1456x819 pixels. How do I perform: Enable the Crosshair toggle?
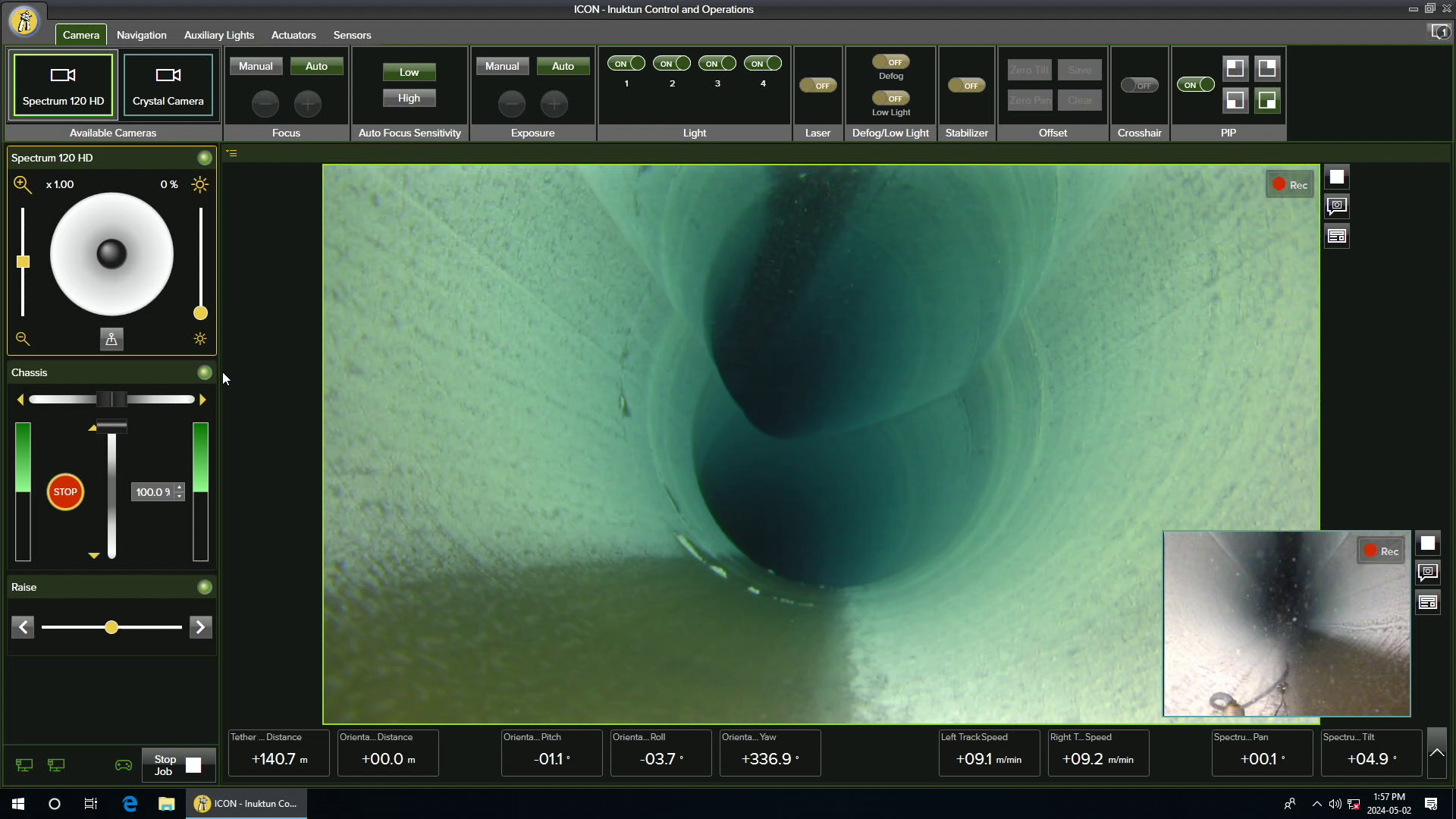(1140, 86)
